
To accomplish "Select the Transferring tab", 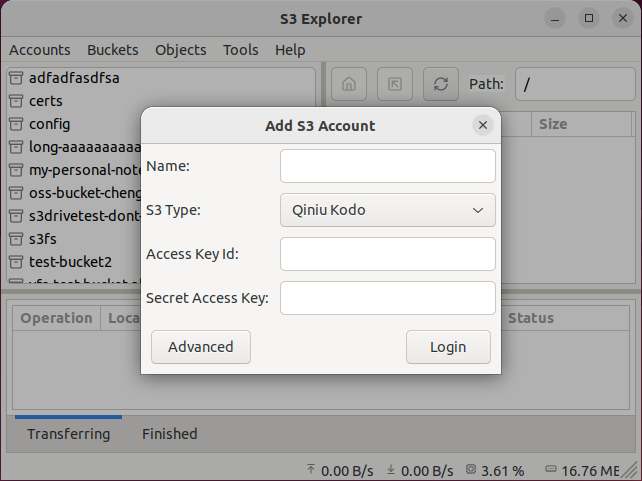I will click(68, 434).
